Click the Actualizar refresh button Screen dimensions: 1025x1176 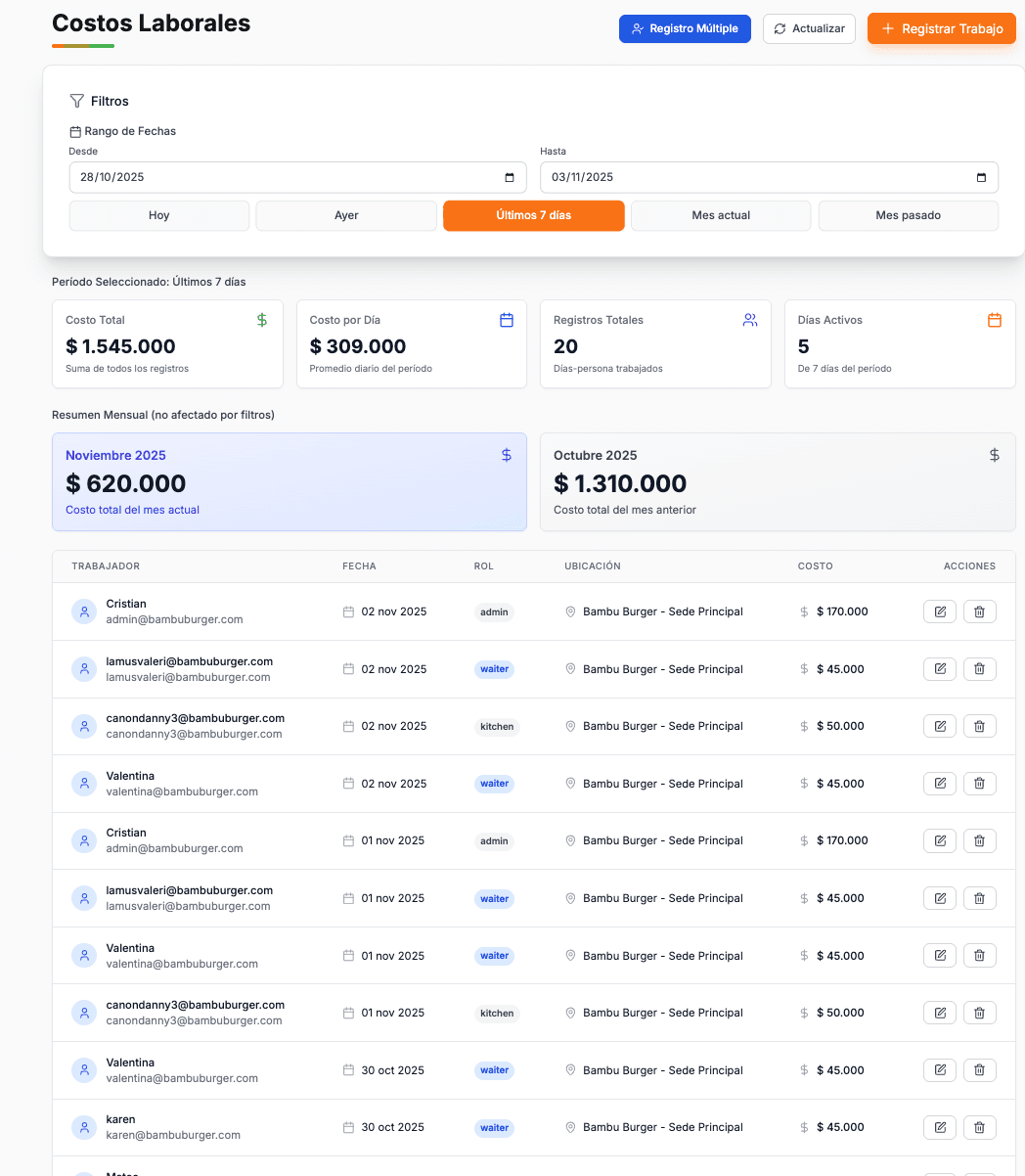(809, 28)
